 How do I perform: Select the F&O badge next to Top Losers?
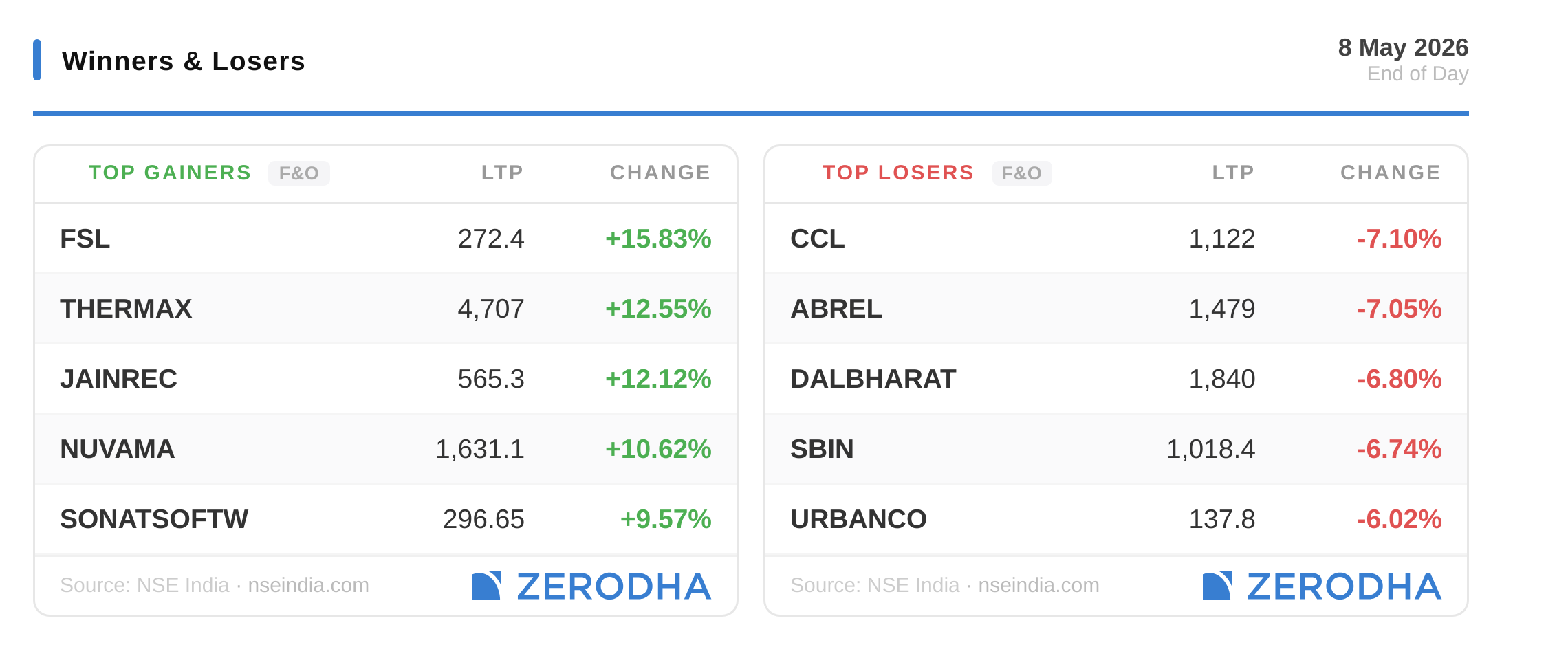point(1022,173)
